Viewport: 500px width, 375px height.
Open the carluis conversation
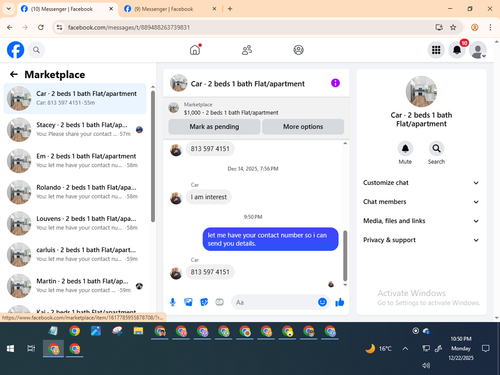click(75, 254)
